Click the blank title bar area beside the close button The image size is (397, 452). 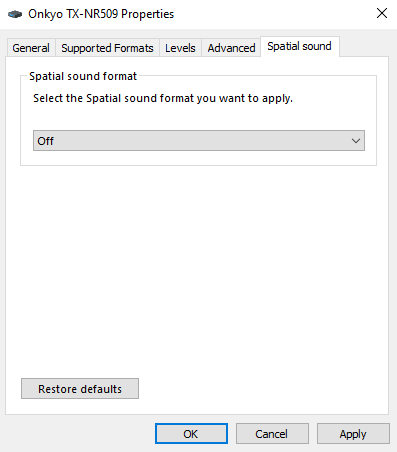(x=273, y=14)
